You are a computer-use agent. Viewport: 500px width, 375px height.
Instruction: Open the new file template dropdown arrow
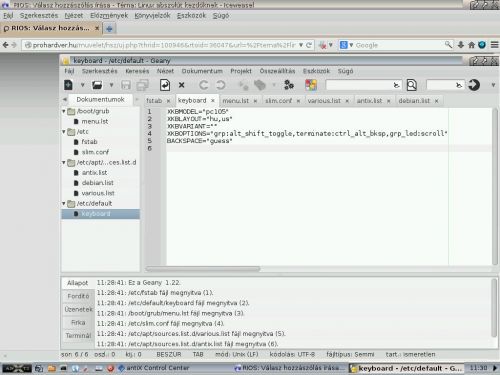[x=82, y=85]
